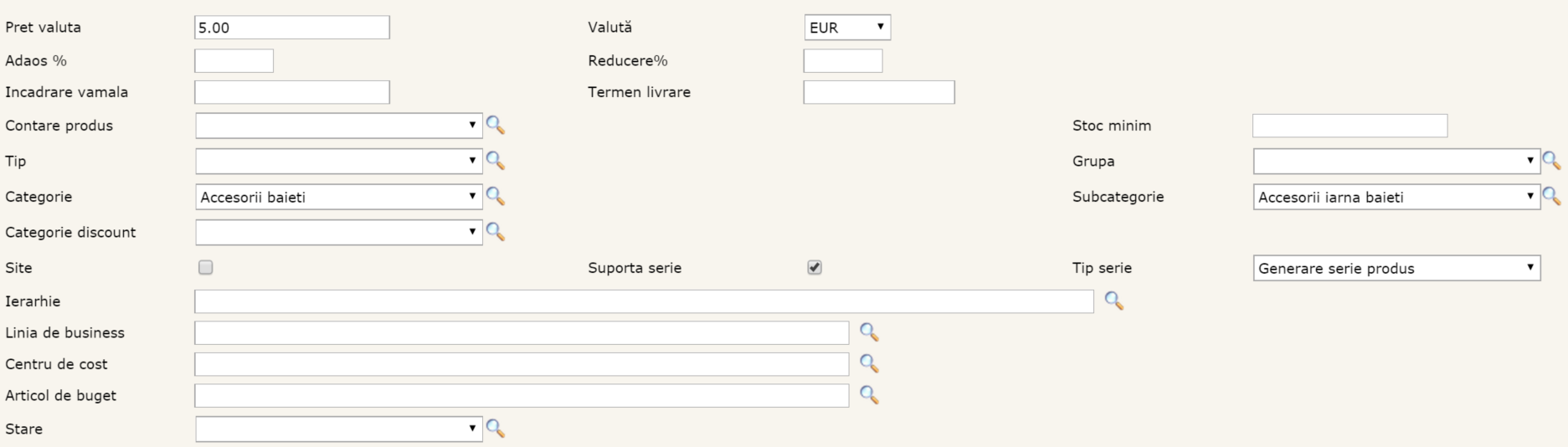
Task: Click the Reducere% input box
Action: click(843, 60)
